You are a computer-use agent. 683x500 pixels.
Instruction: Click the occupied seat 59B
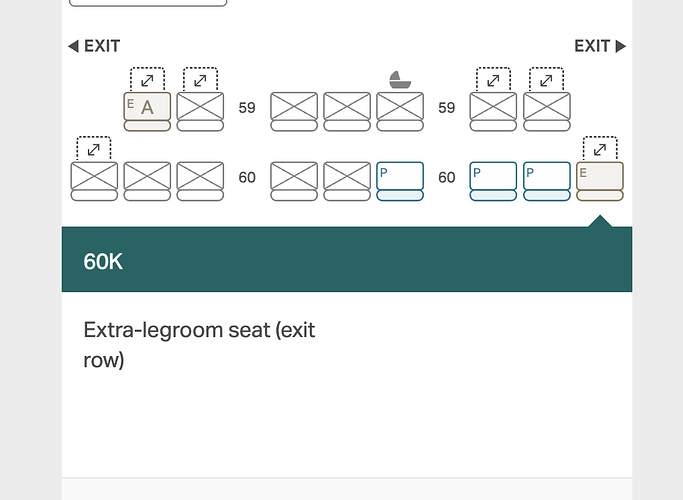click(x=200, y=111)
